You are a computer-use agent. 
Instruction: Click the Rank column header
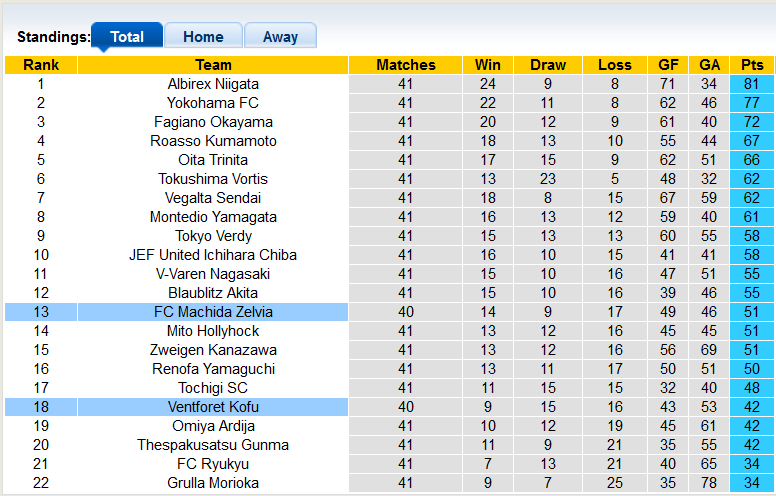click(41, 65)
